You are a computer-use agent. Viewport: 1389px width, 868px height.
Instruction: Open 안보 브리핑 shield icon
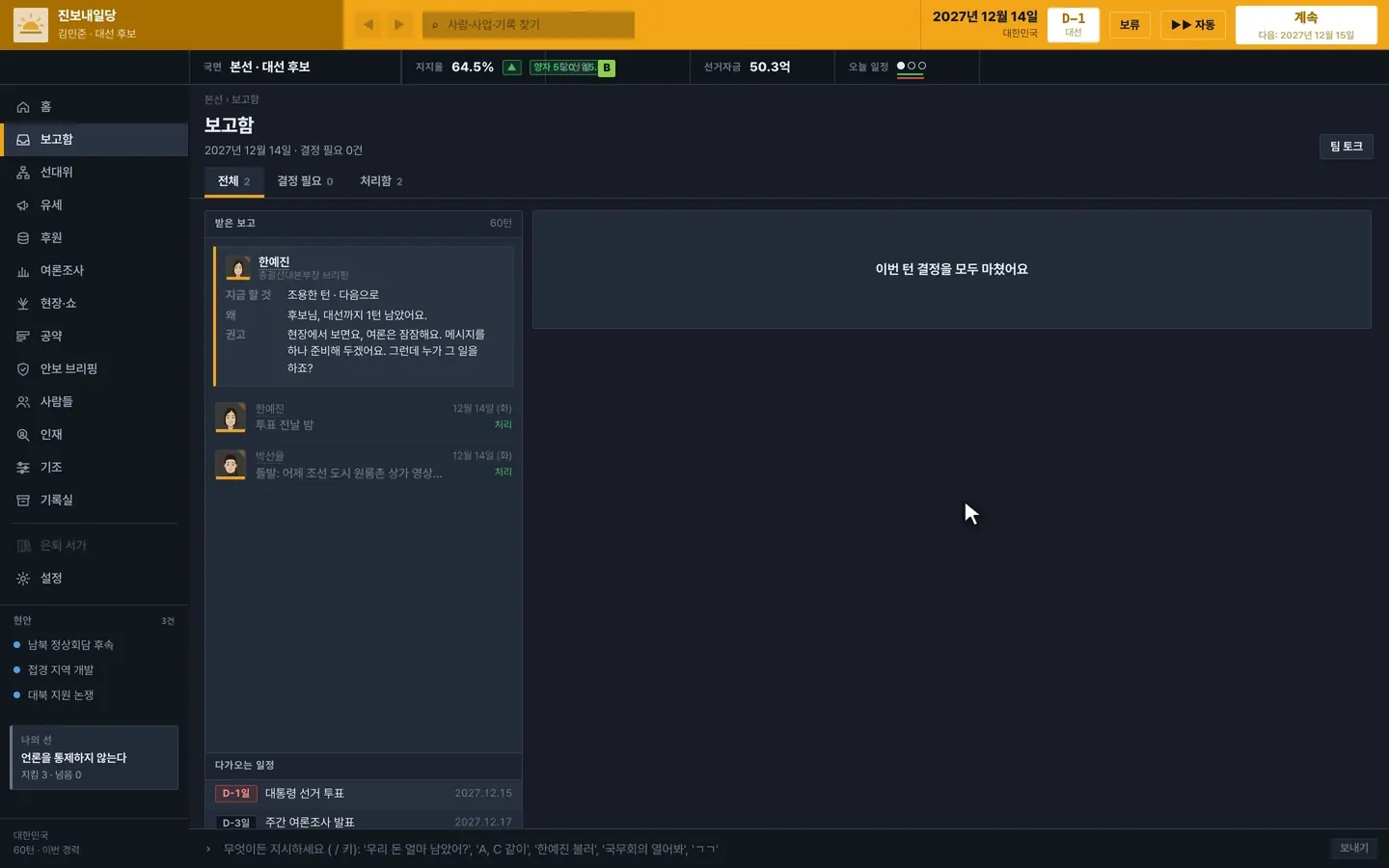(x=23, y=369)
